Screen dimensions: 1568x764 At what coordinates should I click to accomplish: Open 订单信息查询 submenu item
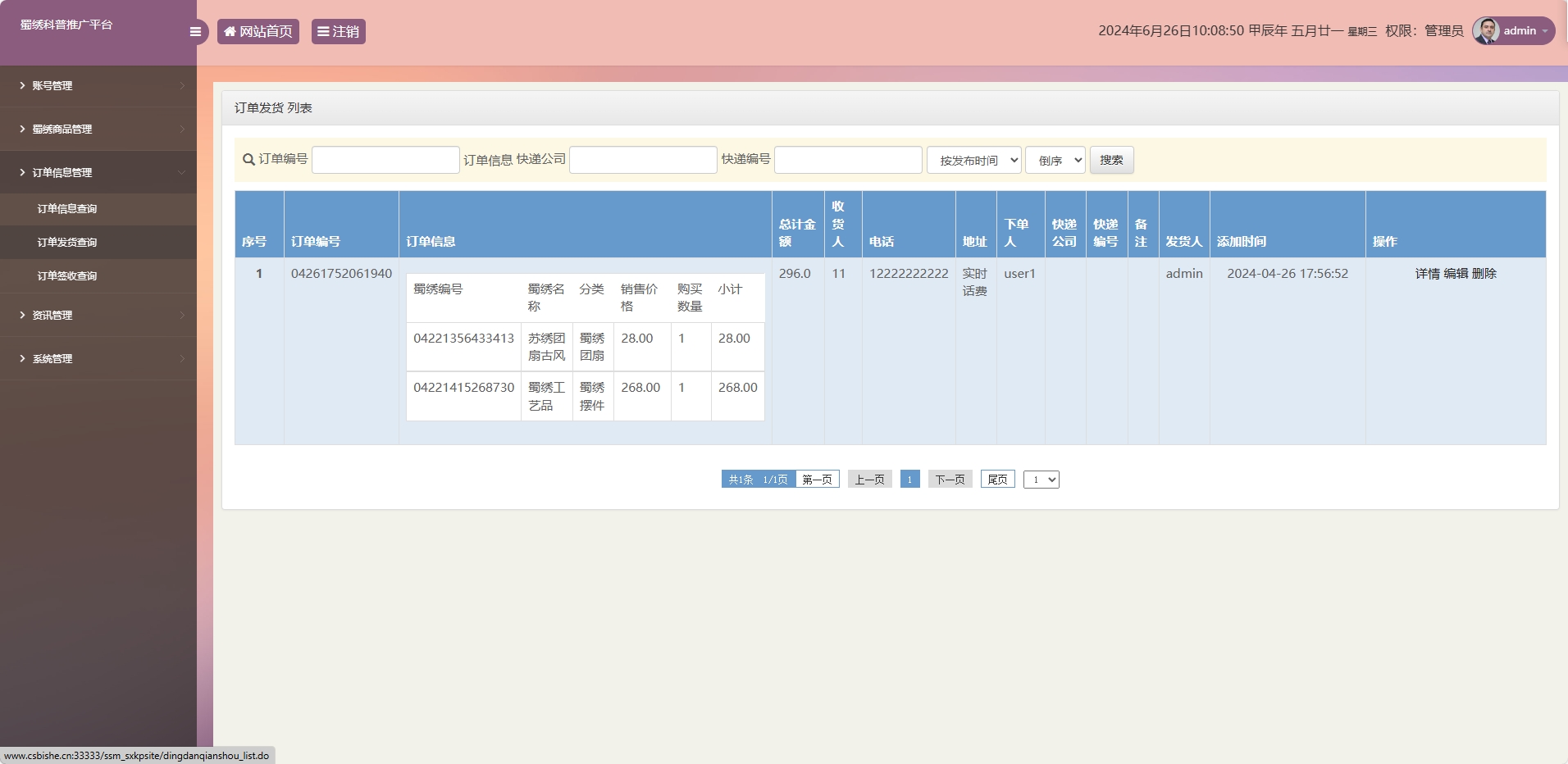tap(67, 209)
